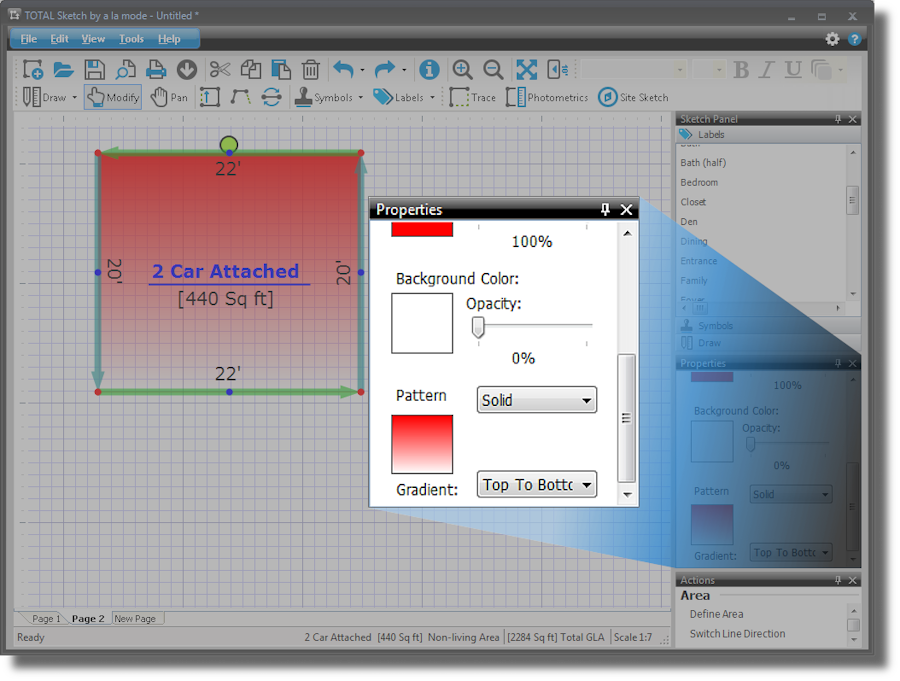Viewport: 900px width, 681px height.
Task: Click the Paste clipboard icon
Action: [x=281, y=69]
